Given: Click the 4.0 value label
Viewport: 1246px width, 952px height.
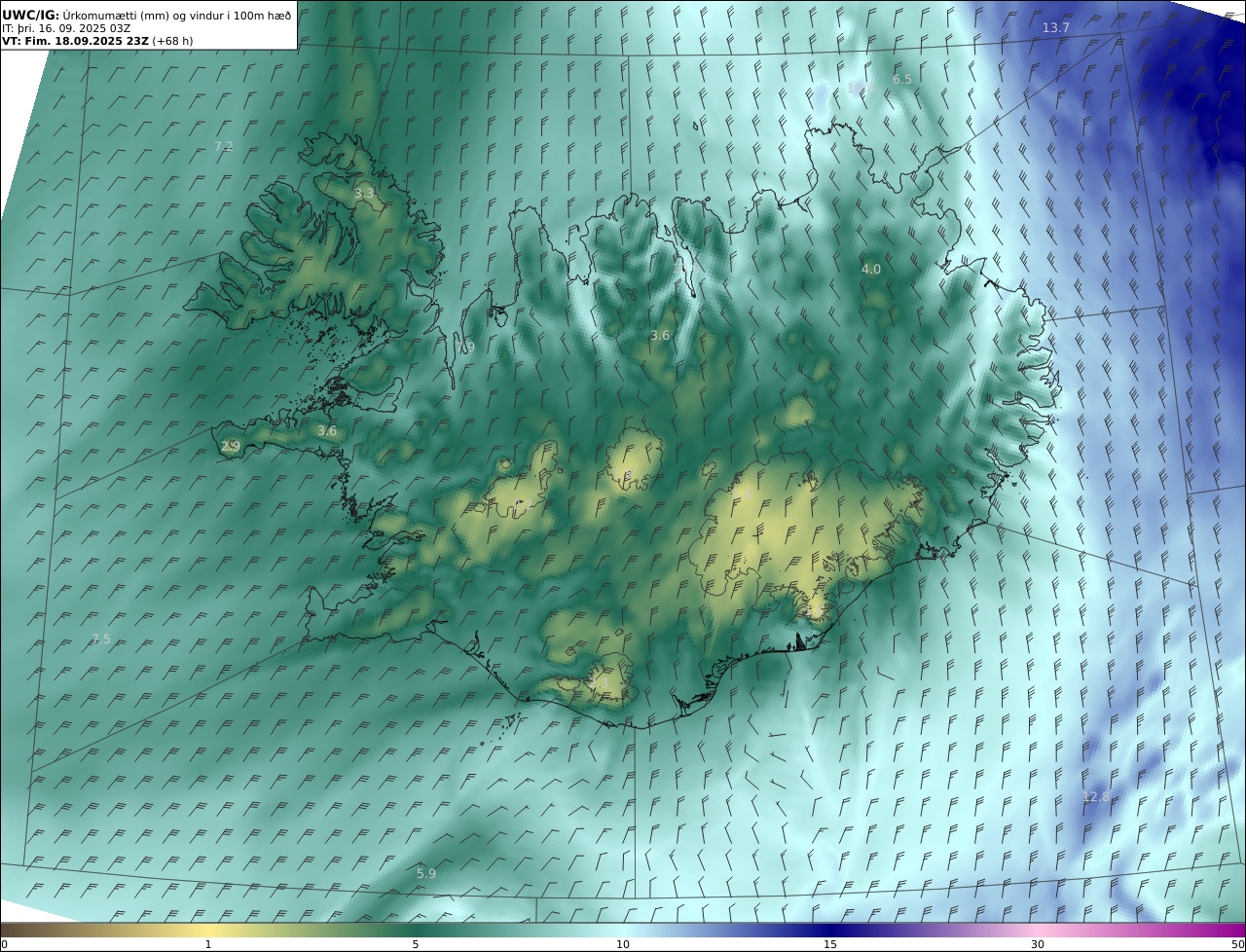Looking at the screenshot, I should click(x=871, y=269).
